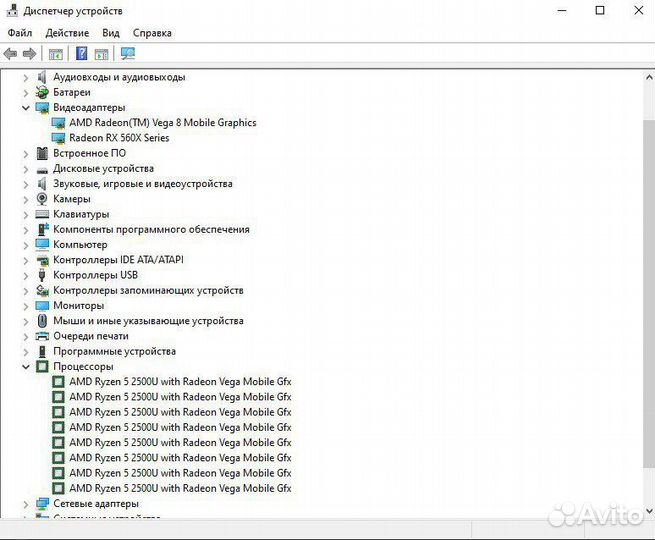Click the Батареи battery icon
The width and height of the screenshot is (655, 540).
click(42, 92)
